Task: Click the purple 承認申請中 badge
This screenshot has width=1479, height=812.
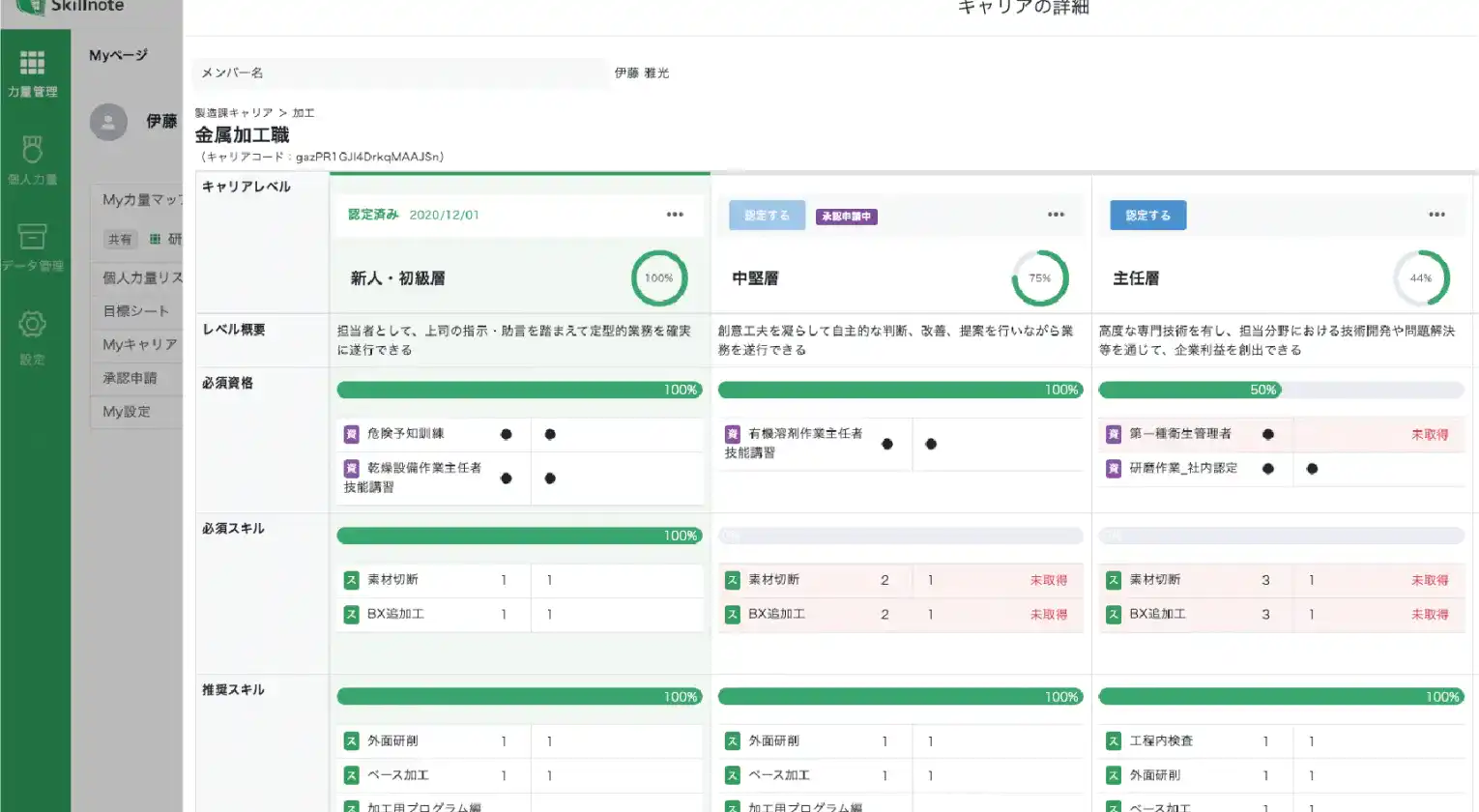Action: pos(847,217)
